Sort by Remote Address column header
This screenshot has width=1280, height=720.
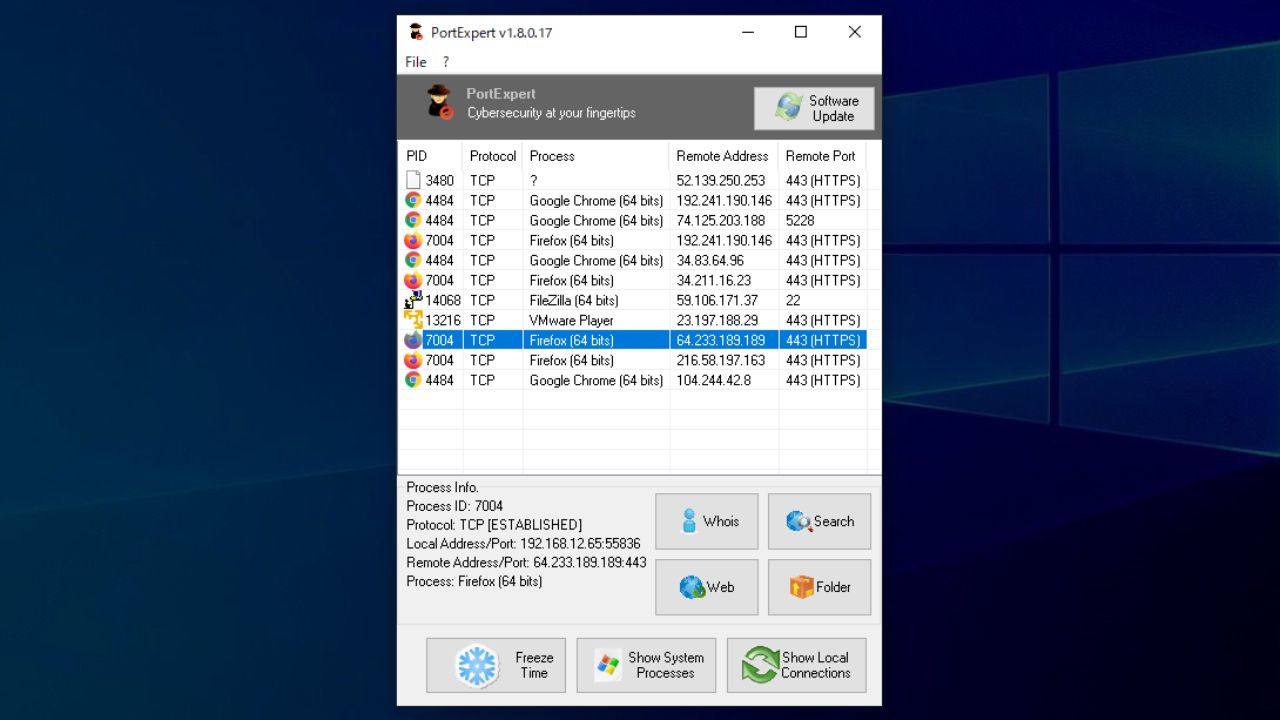point(724,156)
